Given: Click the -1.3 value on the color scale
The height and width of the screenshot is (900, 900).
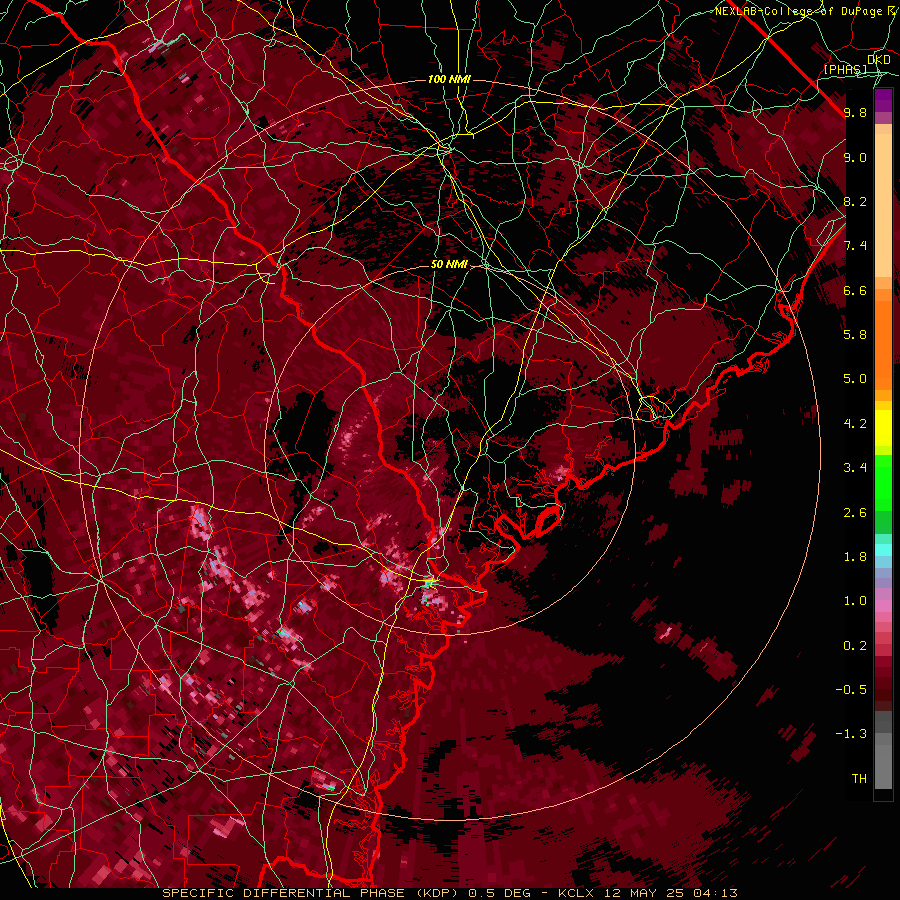Looking at the screenshot, I should pyautogui.click(x=851, y=734).
